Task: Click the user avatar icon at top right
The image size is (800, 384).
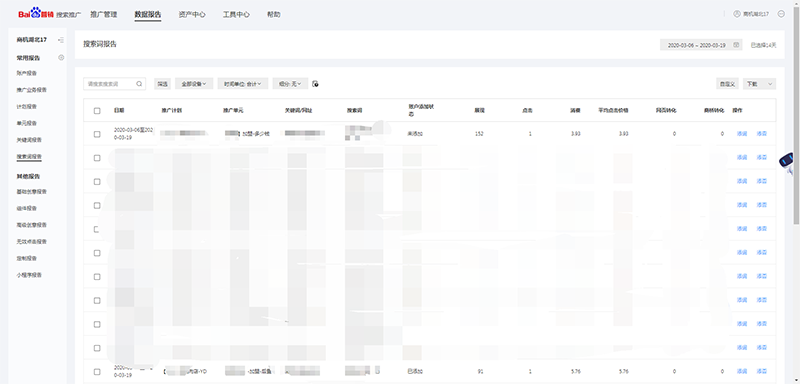Action: (737, 14)
